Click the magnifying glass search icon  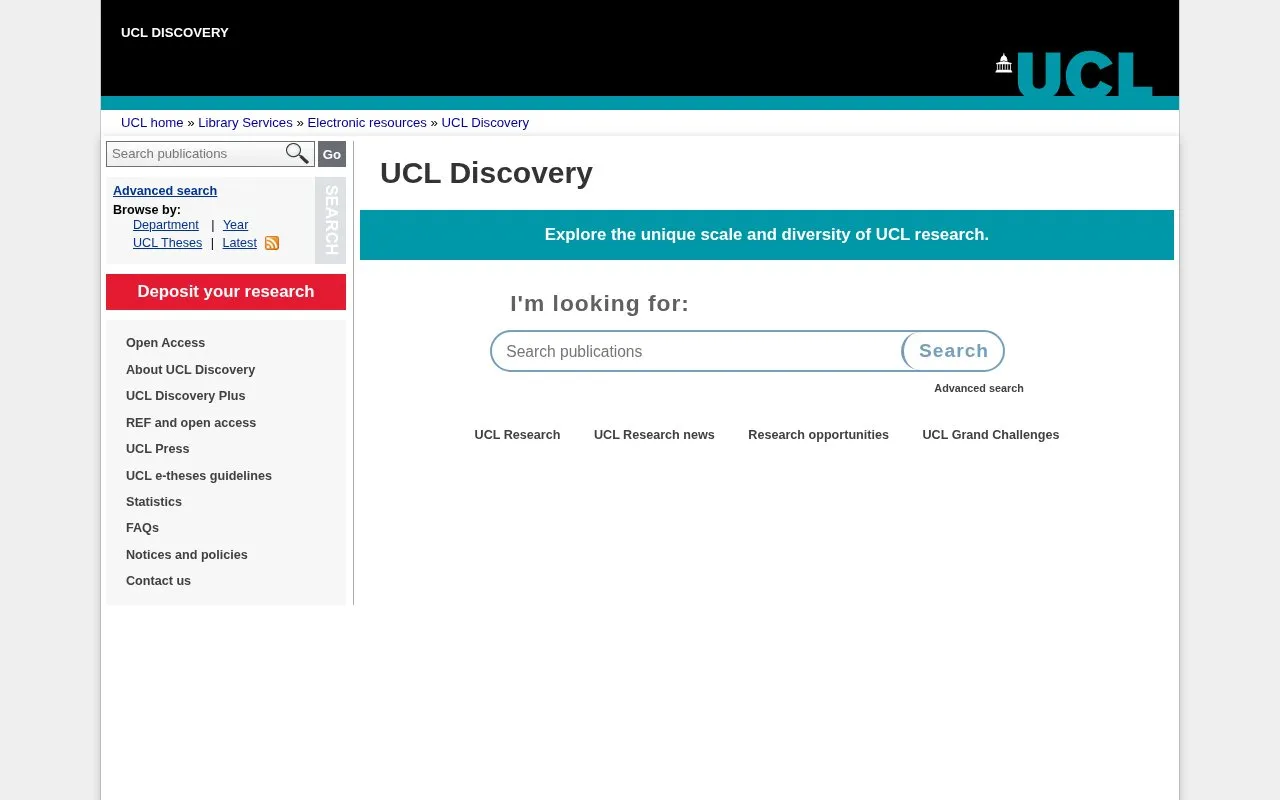tap(297, 153)
